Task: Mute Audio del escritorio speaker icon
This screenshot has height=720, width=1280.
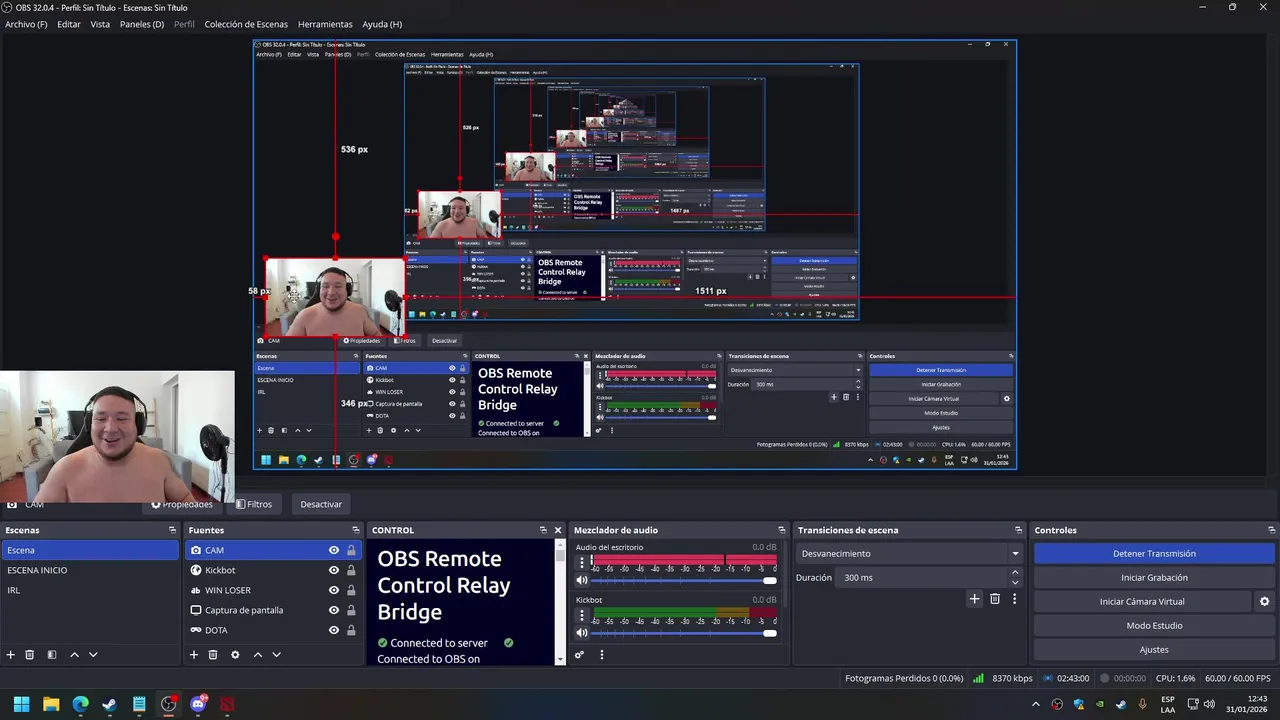Action: (582, 580)
